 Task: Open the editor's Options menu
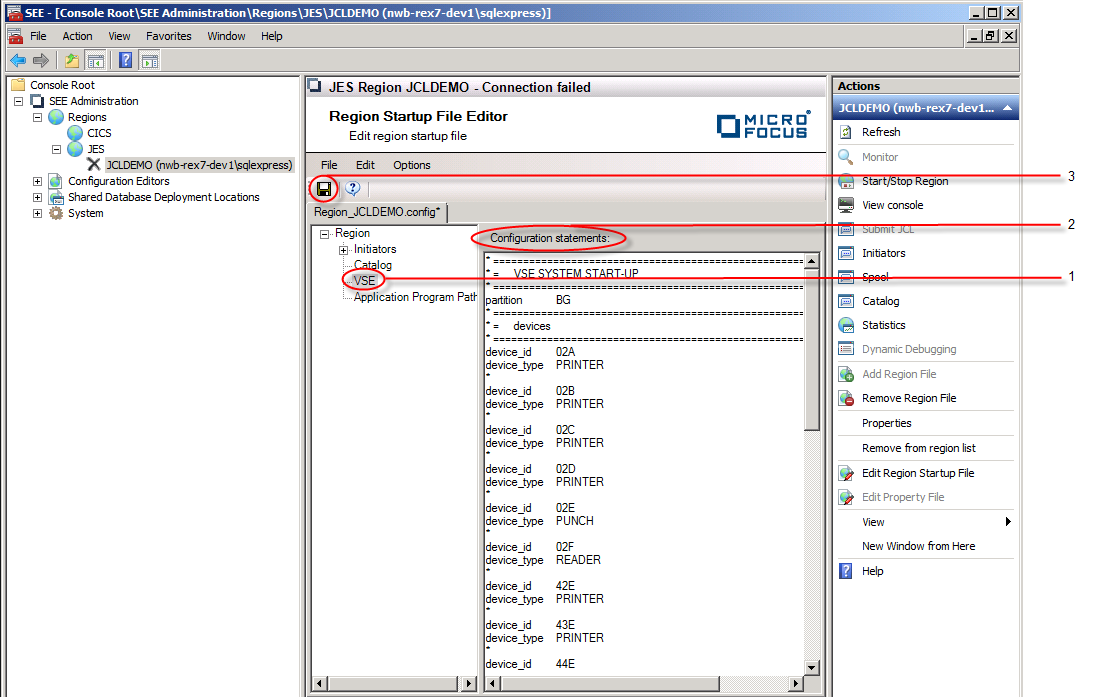411,165
